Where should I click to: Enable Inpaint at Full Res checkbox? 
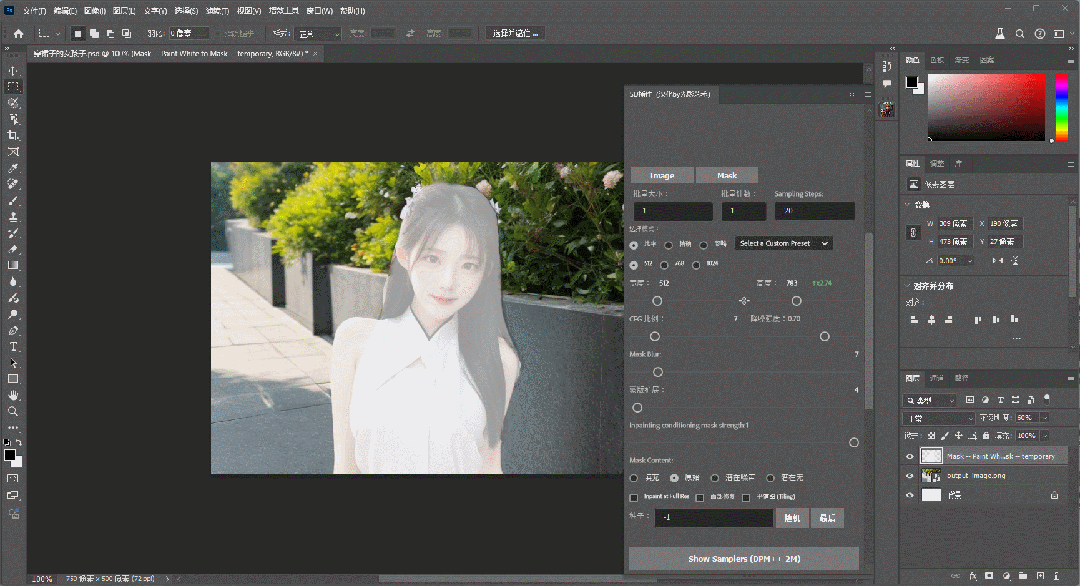point(634,498)
